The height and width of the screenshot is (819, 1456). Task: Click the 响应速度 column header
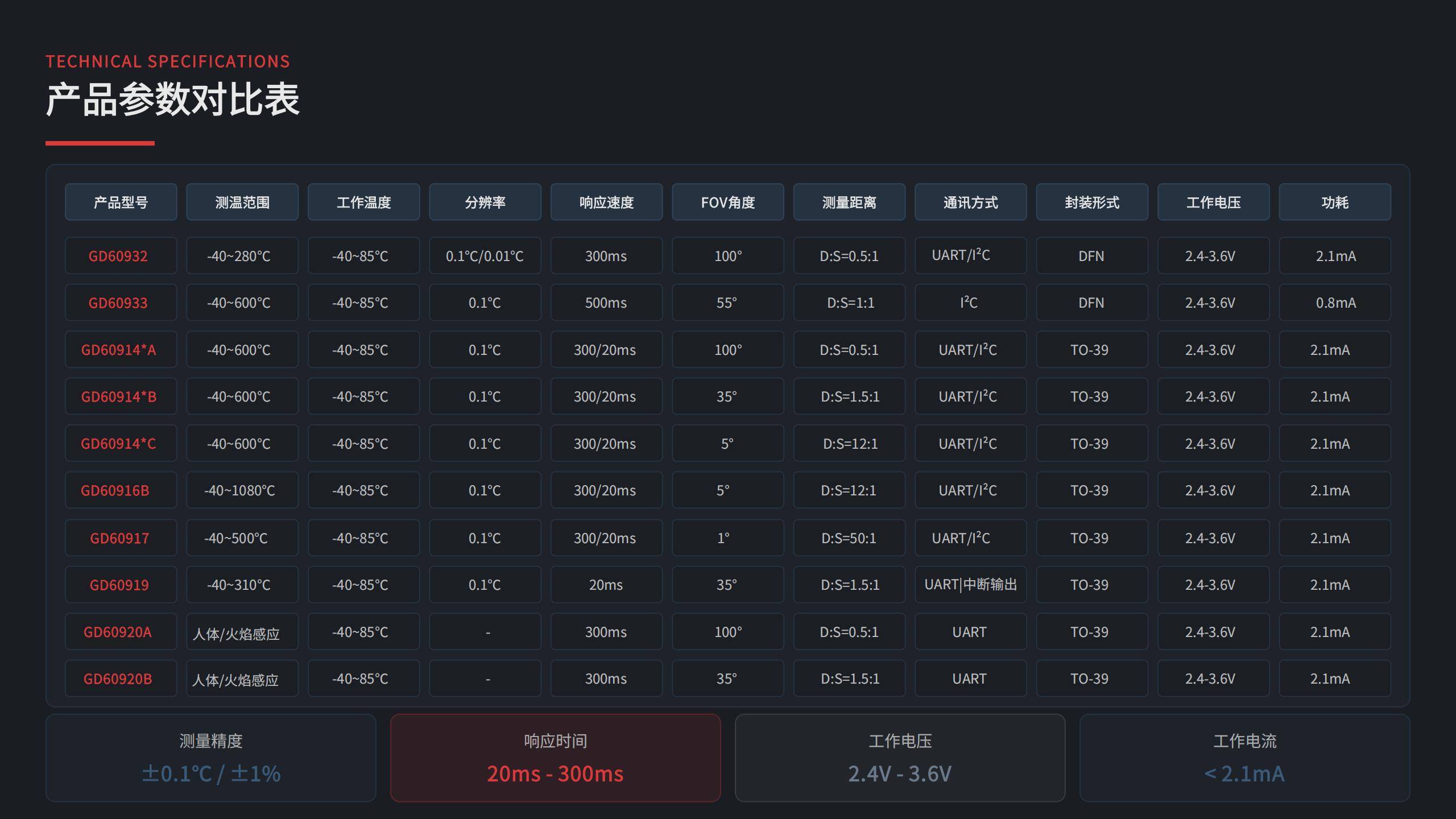tap(606, 202)
